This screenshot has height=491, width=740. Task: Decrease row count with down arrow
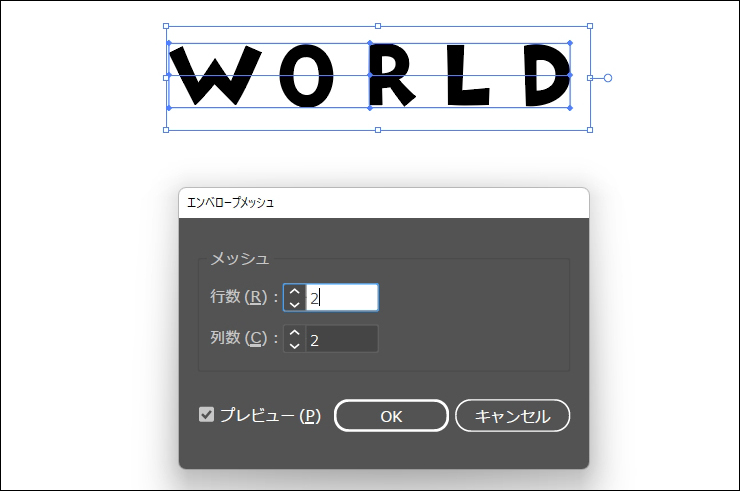tap(294, 304)
